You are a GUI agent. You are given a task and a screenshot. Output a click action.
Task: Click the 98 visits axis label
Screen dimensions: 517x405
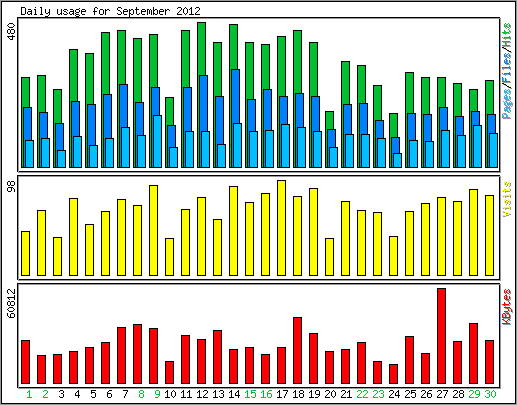point(12,186)
